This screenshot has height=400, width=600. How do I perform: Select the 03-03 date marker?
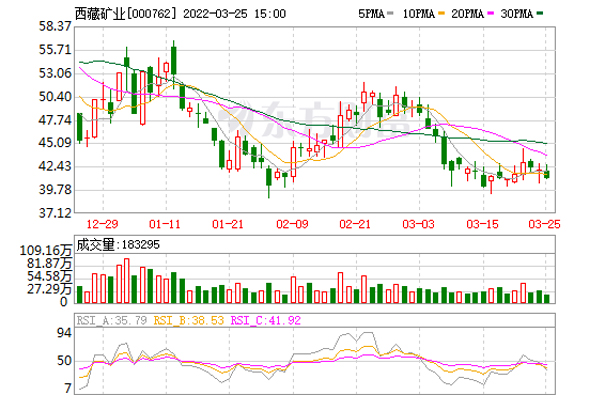coord(419,225)
